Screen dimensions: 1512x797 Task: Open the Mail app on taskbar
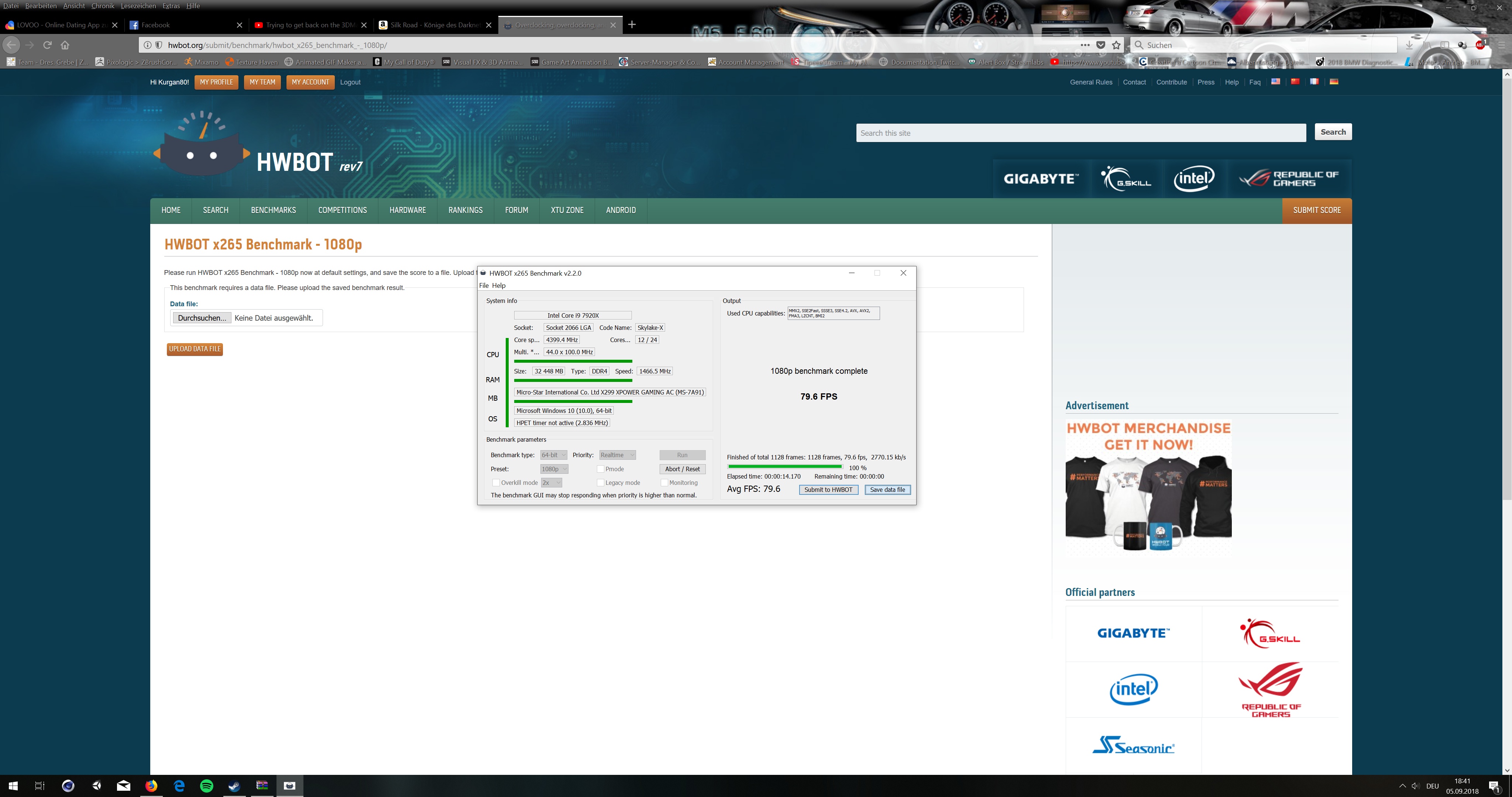click(124, 785)
